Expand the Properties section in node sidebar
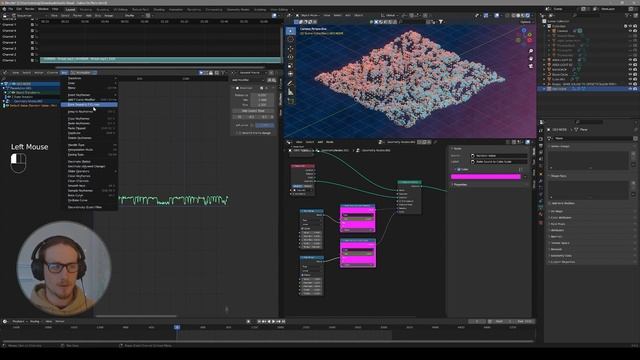 (460, 184)
